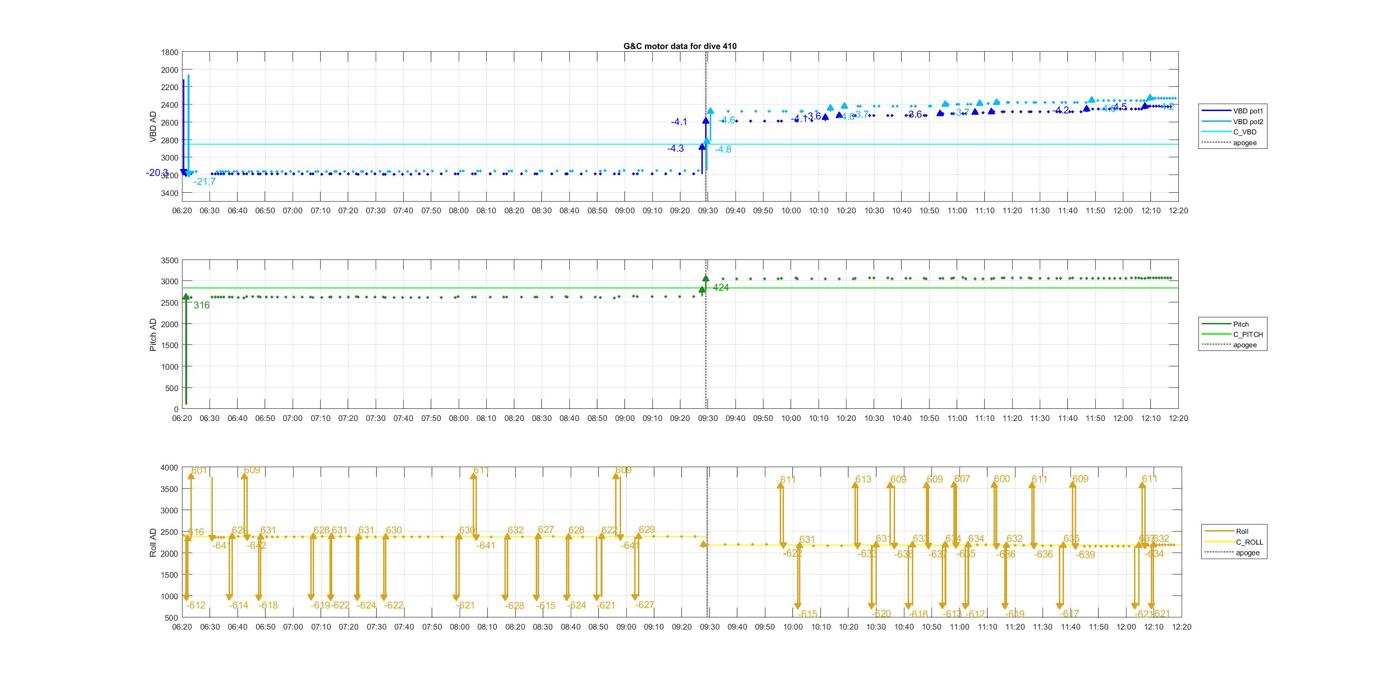Click the '-642' roll data label
Viewport: 1400px width, 693px height.
point(257,546)
